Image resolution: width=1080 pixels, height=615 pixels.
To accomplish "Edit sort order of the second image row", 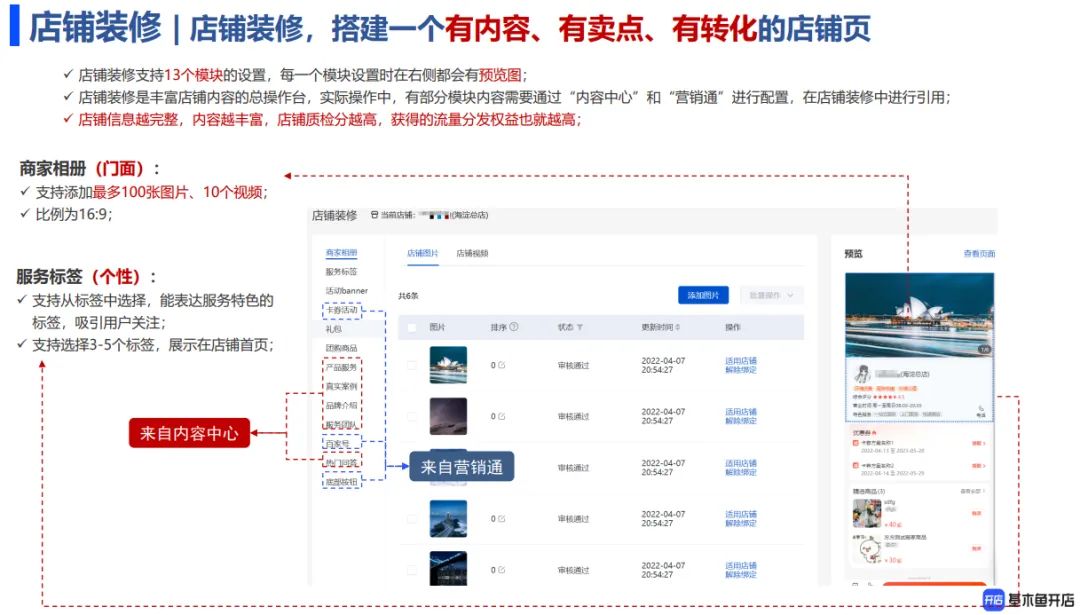I will (x=502, y=416).
